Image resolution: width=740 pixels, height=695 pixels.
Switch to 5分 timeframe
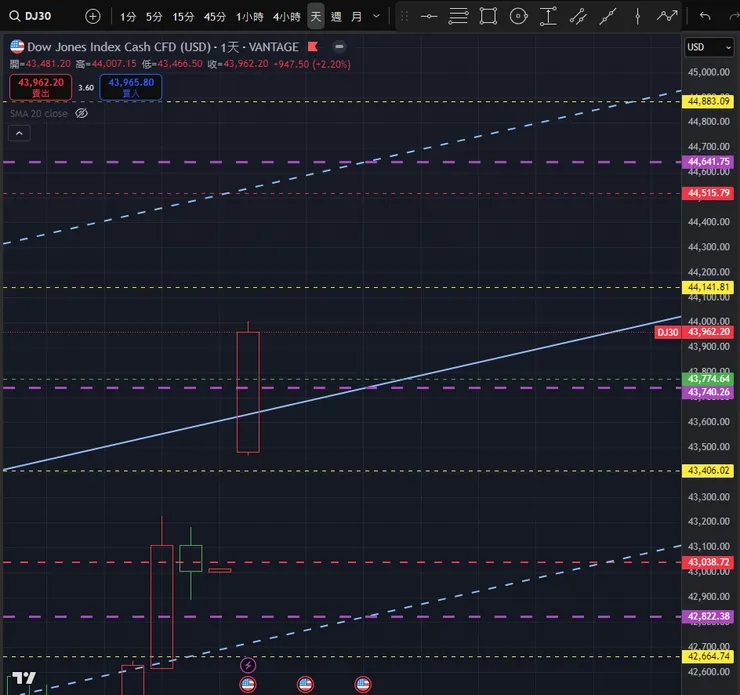point(154,17)
